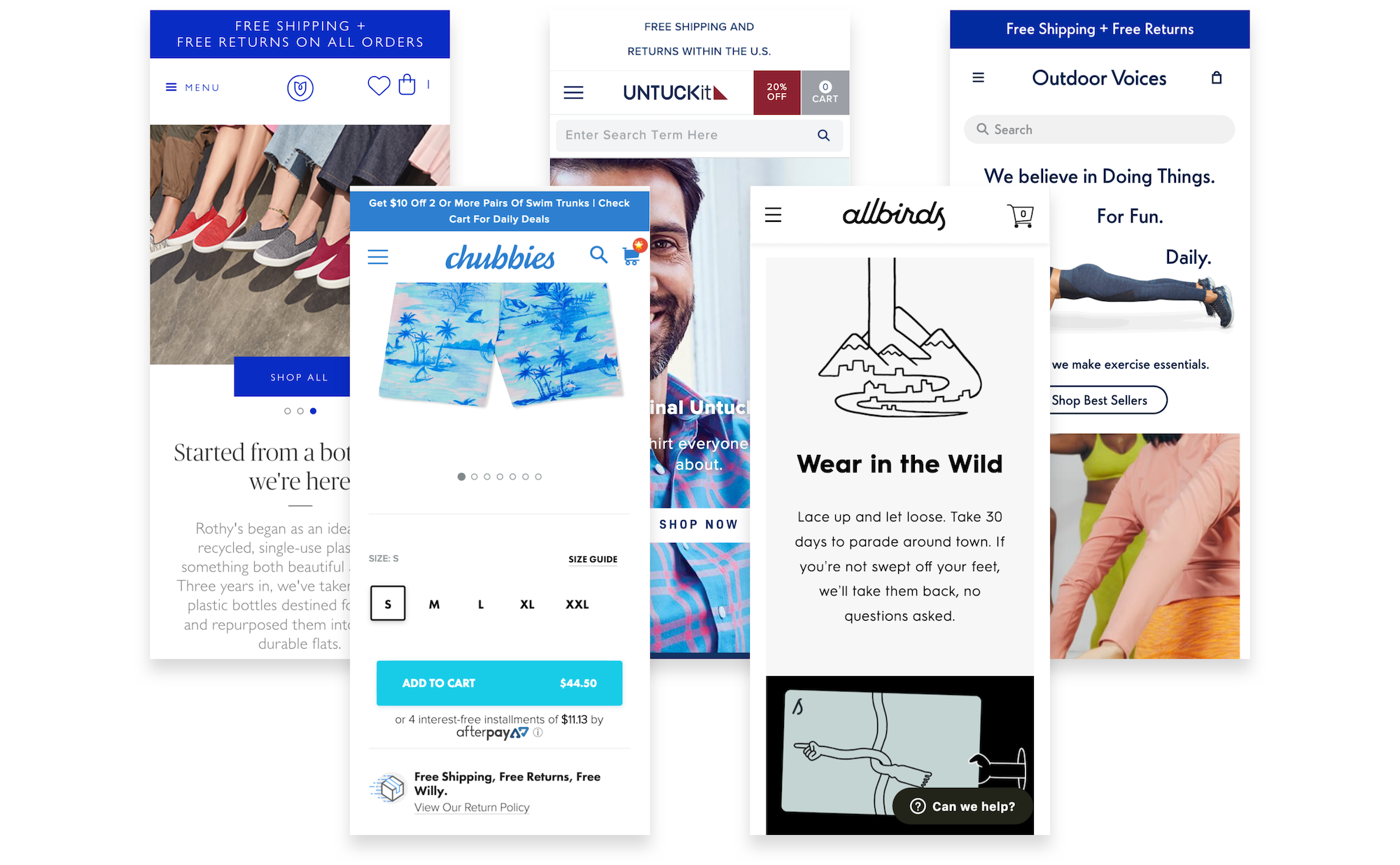Click Add to Cart on Chubbies swim trunks
Viewport: 1400px width, 865px height.
[x=495, y=683]
